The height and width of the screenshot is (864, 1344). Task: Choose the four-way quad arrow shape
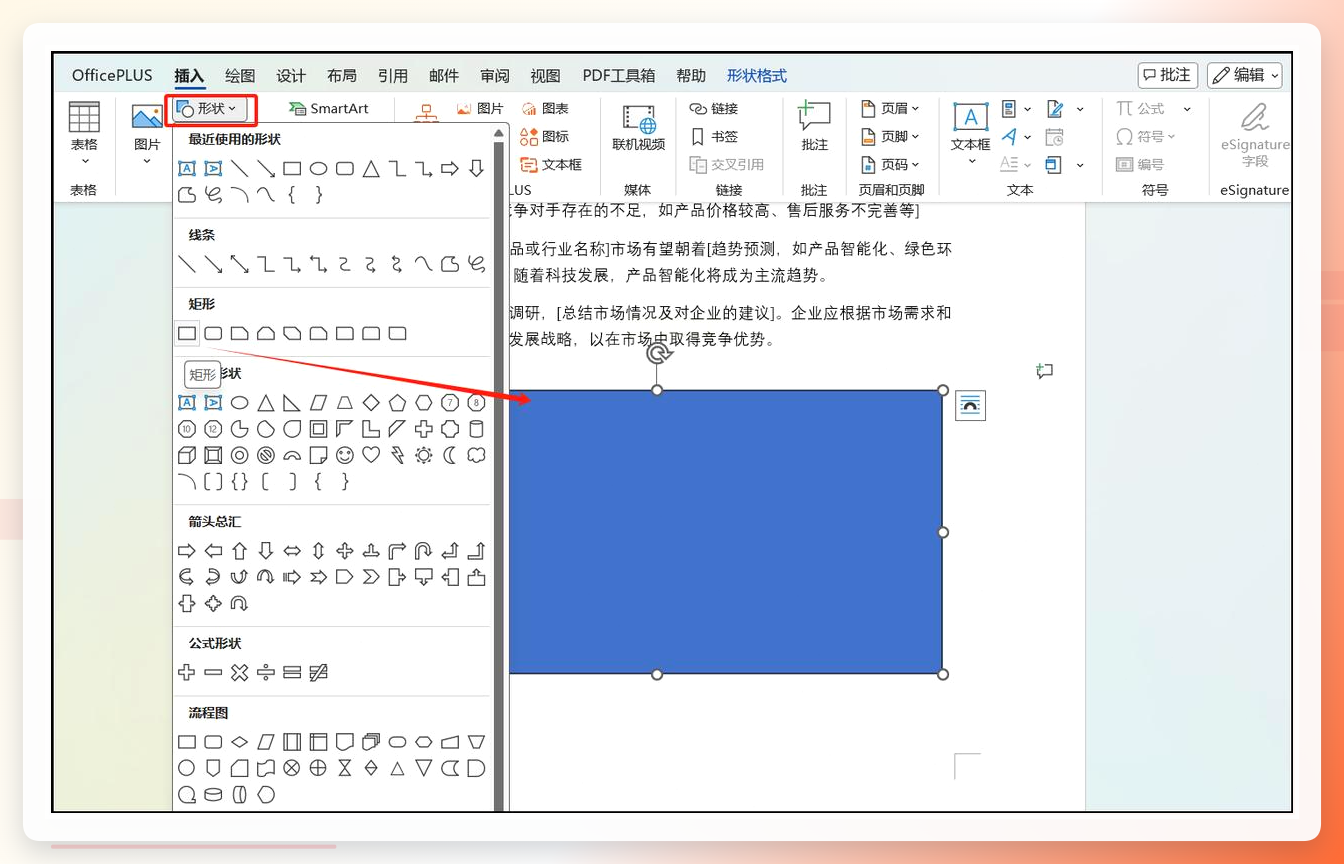(x=345, y=550)
